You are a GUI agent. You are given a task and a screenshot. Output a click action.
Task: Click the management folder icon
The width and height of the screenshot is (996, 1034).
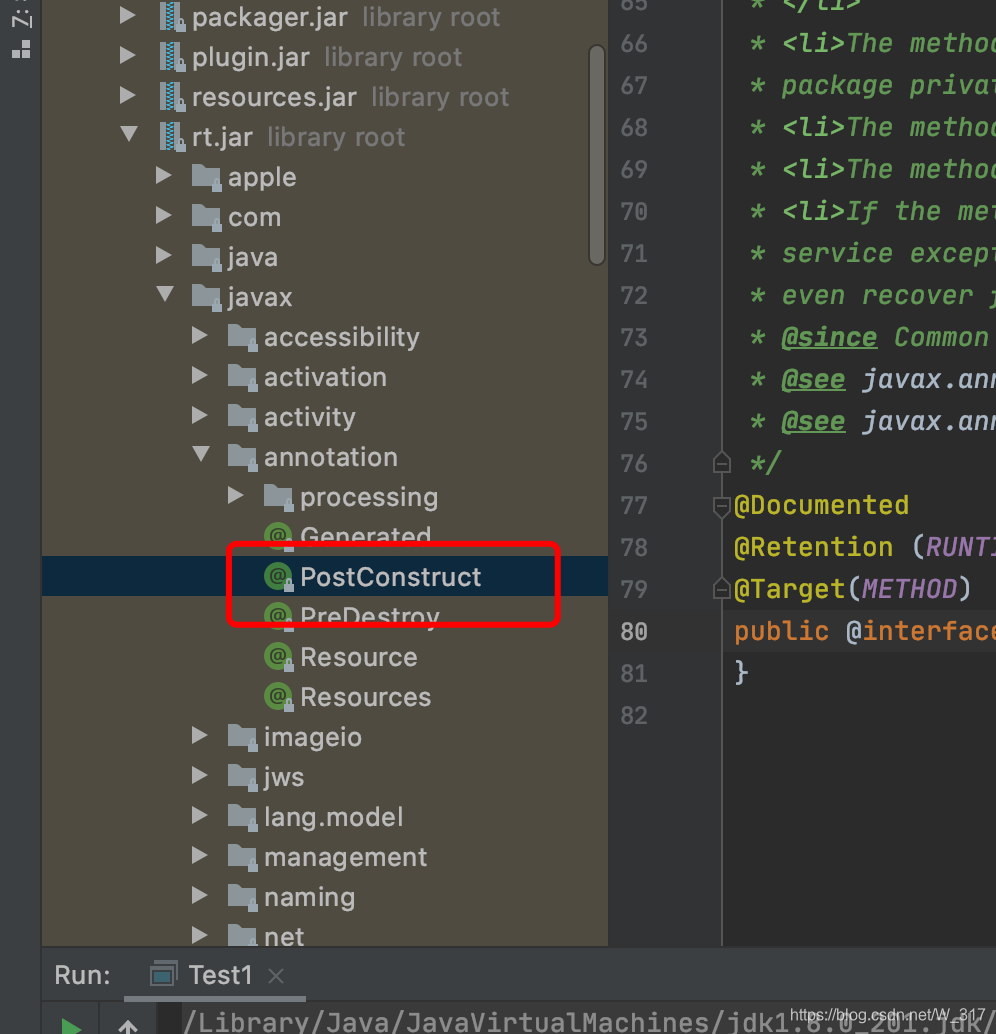(242, 857)
